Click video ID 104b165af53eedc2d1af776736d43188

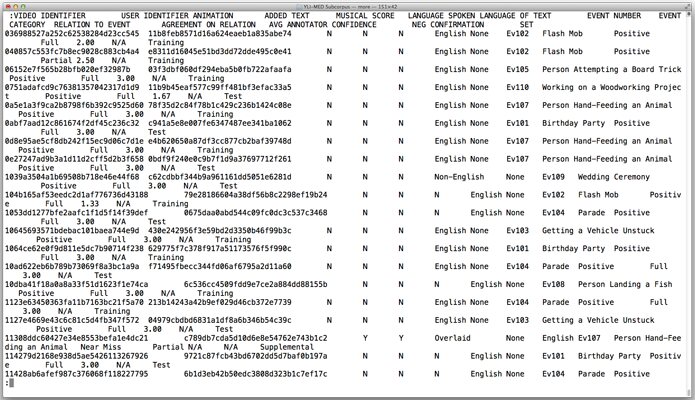76,195
